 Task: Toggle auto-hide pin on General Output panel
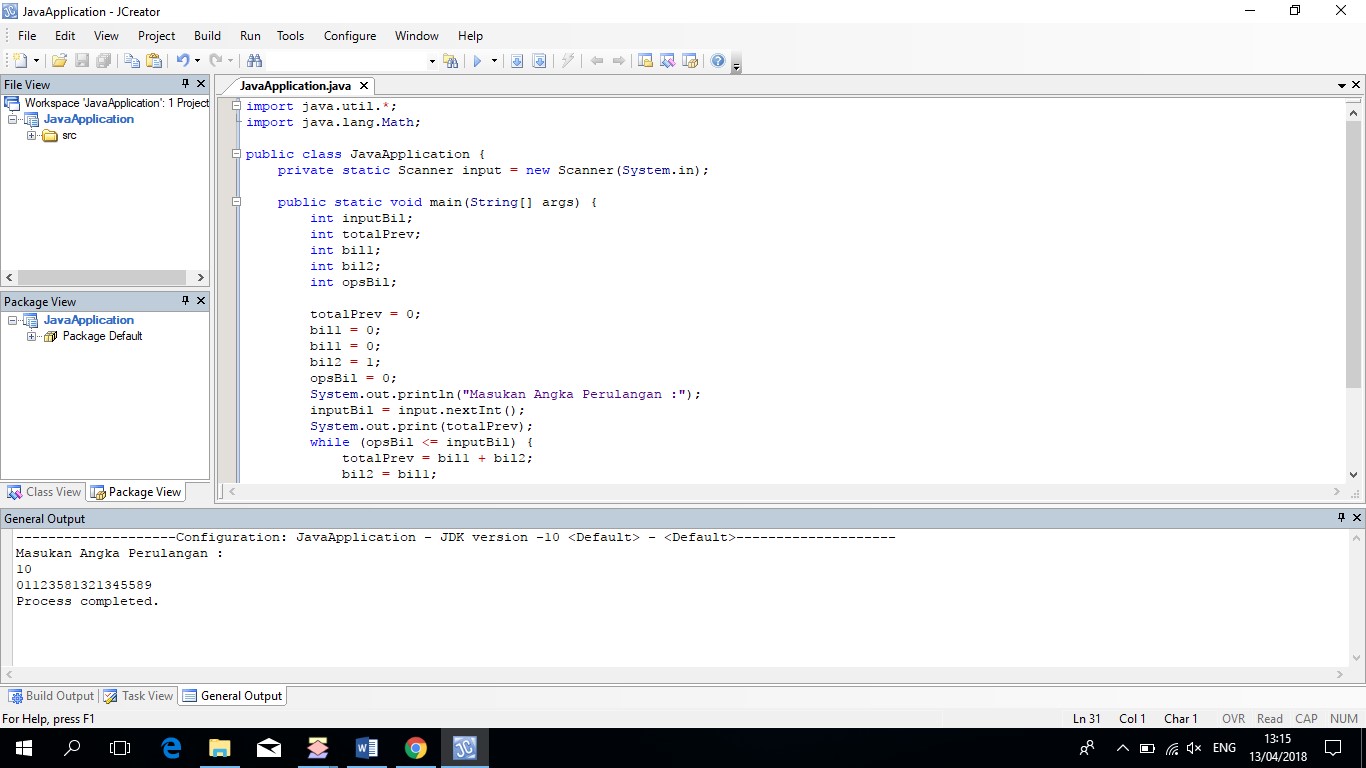click(x=1342, y=518)
